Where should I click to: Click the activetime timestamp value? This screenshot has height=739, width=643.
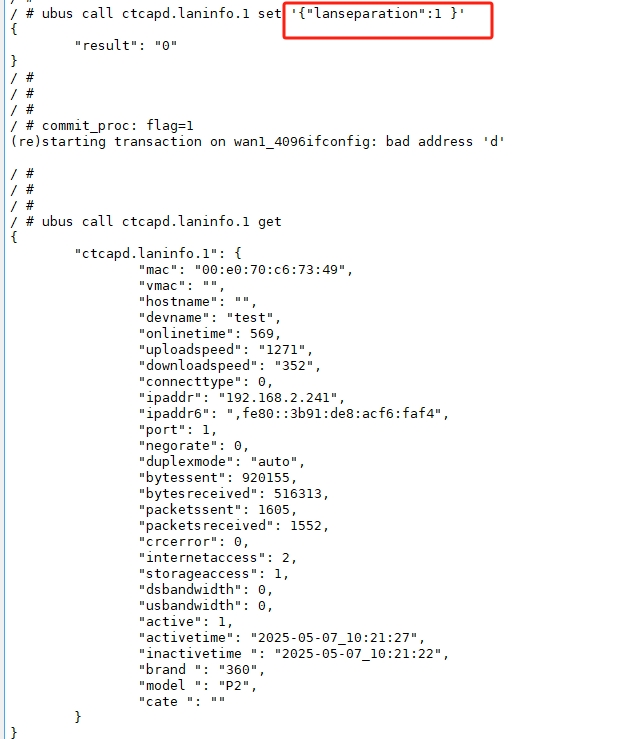pyautogui.click(x=334, y=639)
